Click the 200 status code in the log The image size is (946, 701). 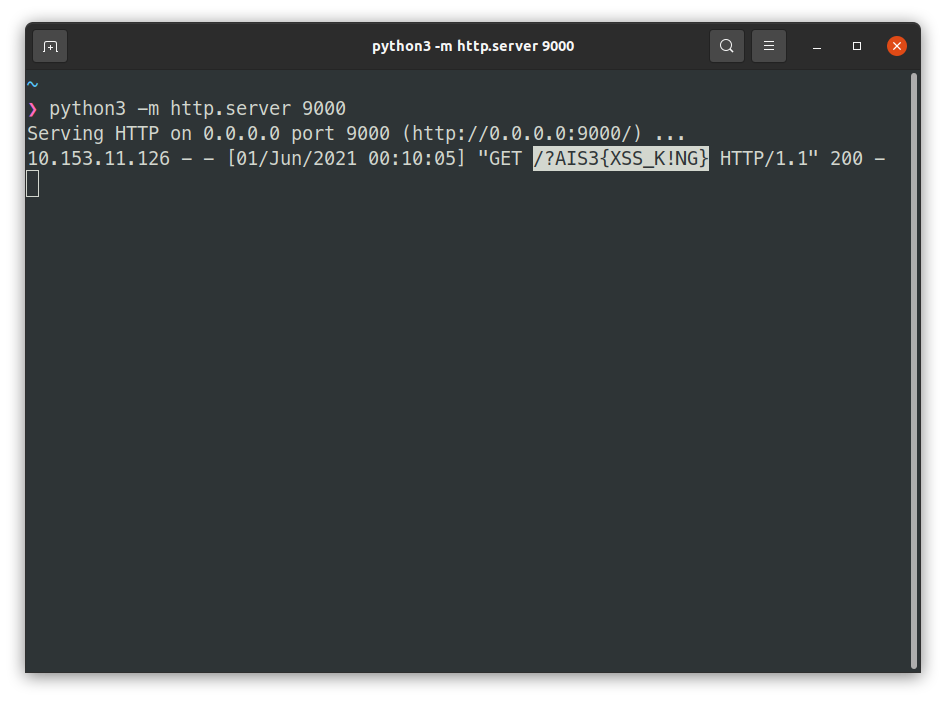[846, 158]
